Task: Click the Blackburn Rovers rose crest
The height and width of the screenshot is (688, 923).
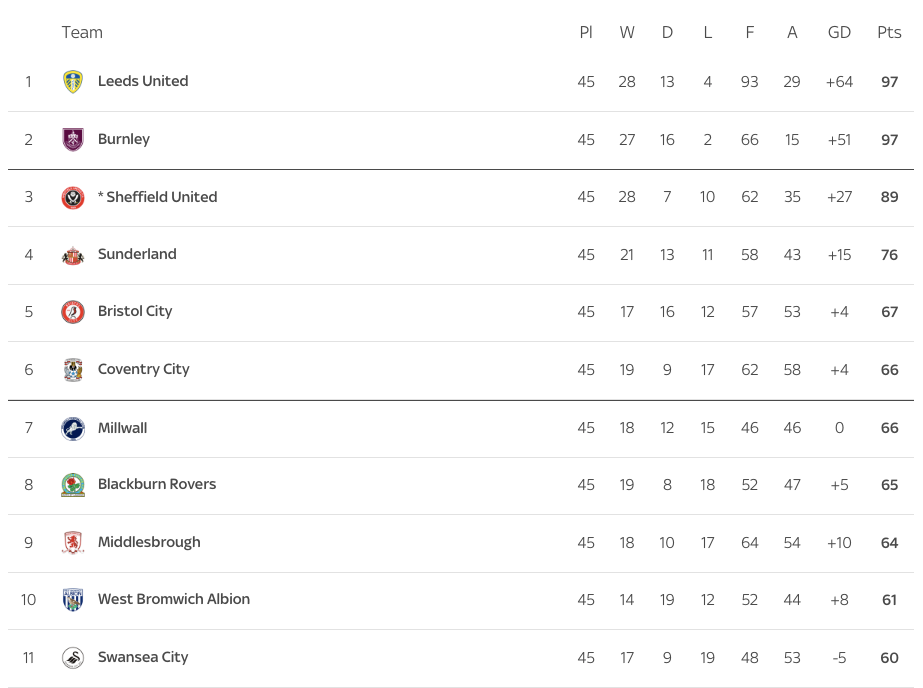Action: tap(73, 485)
